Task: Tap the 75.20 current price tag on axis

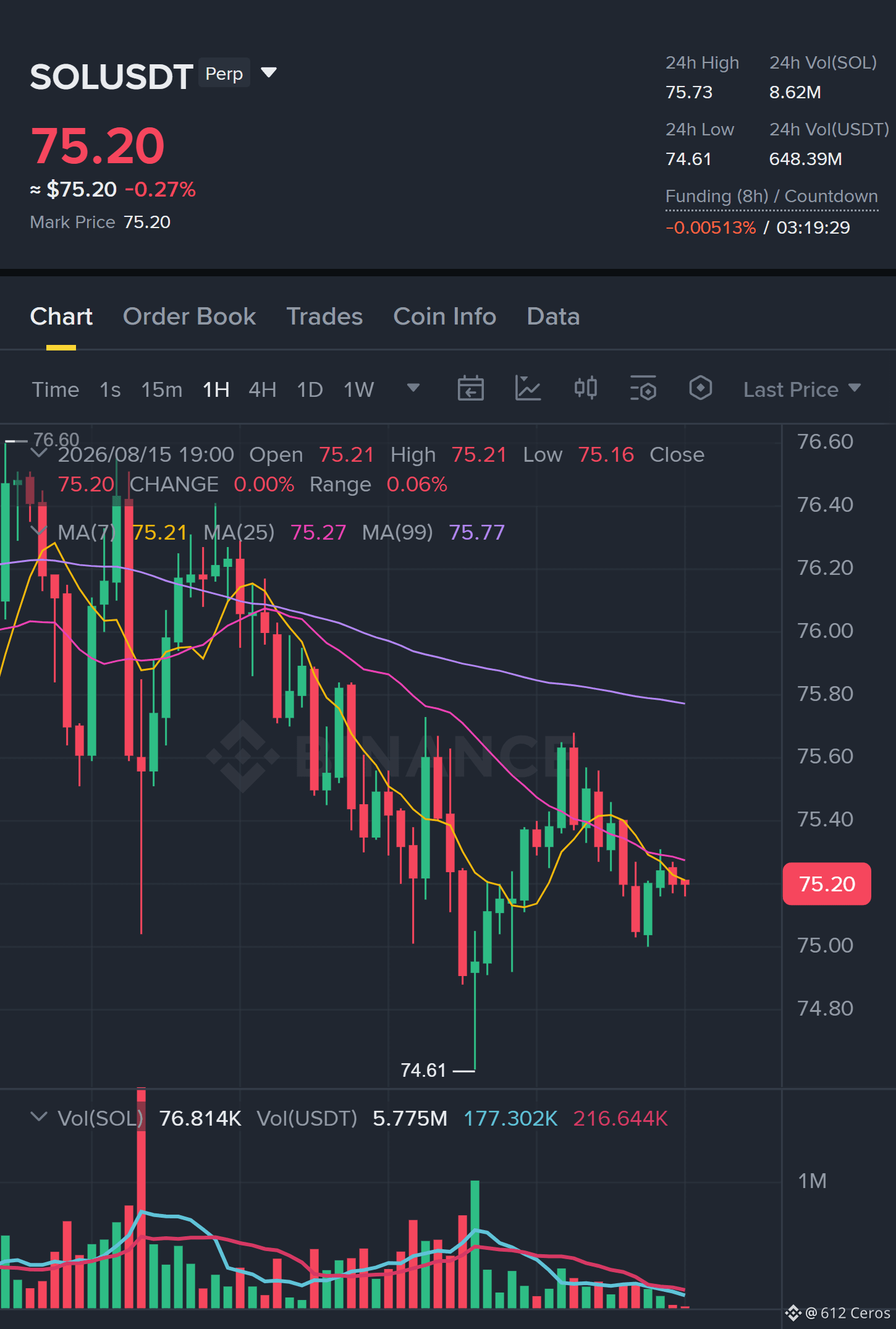Action: 827,884
